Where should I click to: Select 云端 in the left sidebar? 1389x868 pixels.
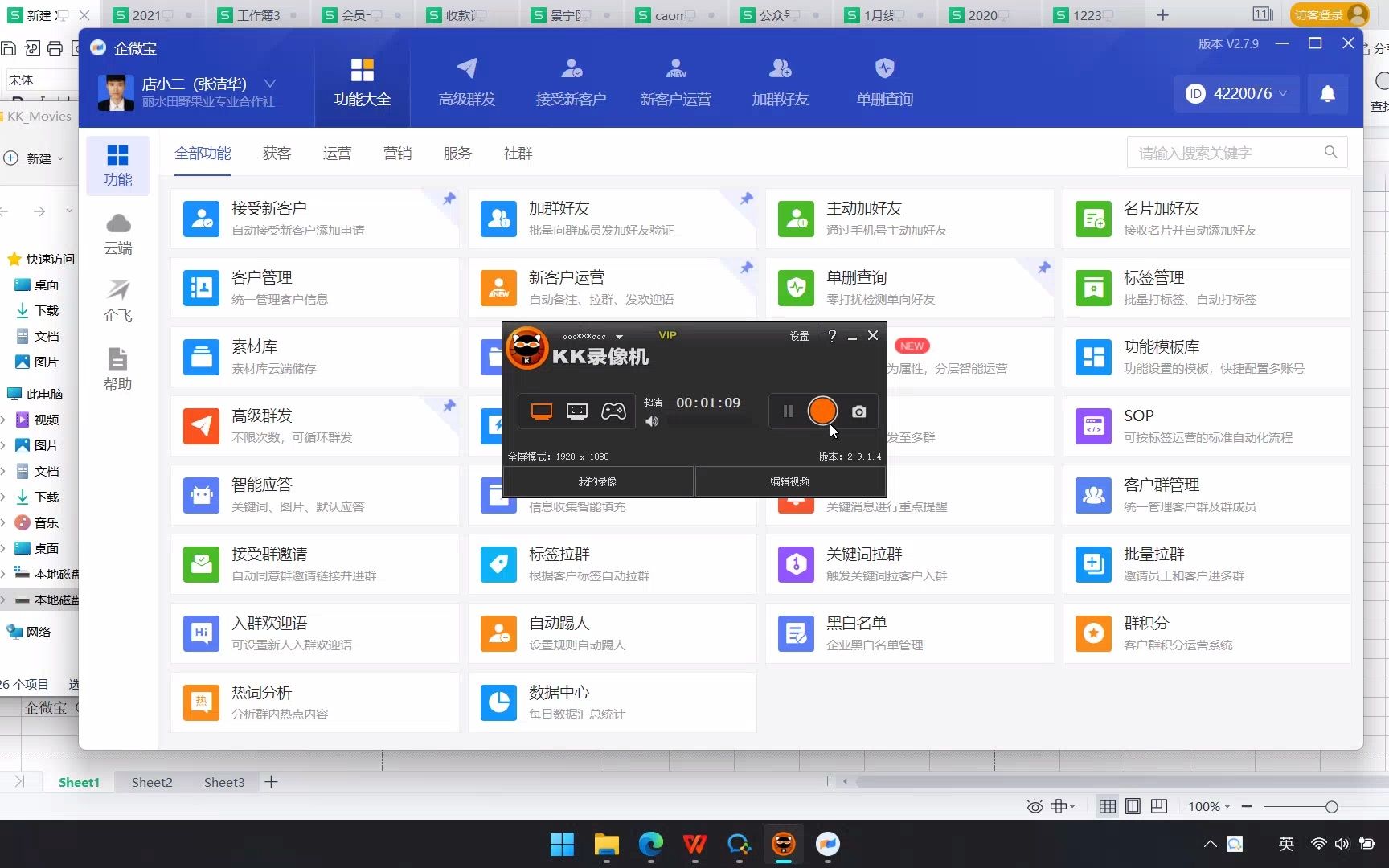pos(117,235)
